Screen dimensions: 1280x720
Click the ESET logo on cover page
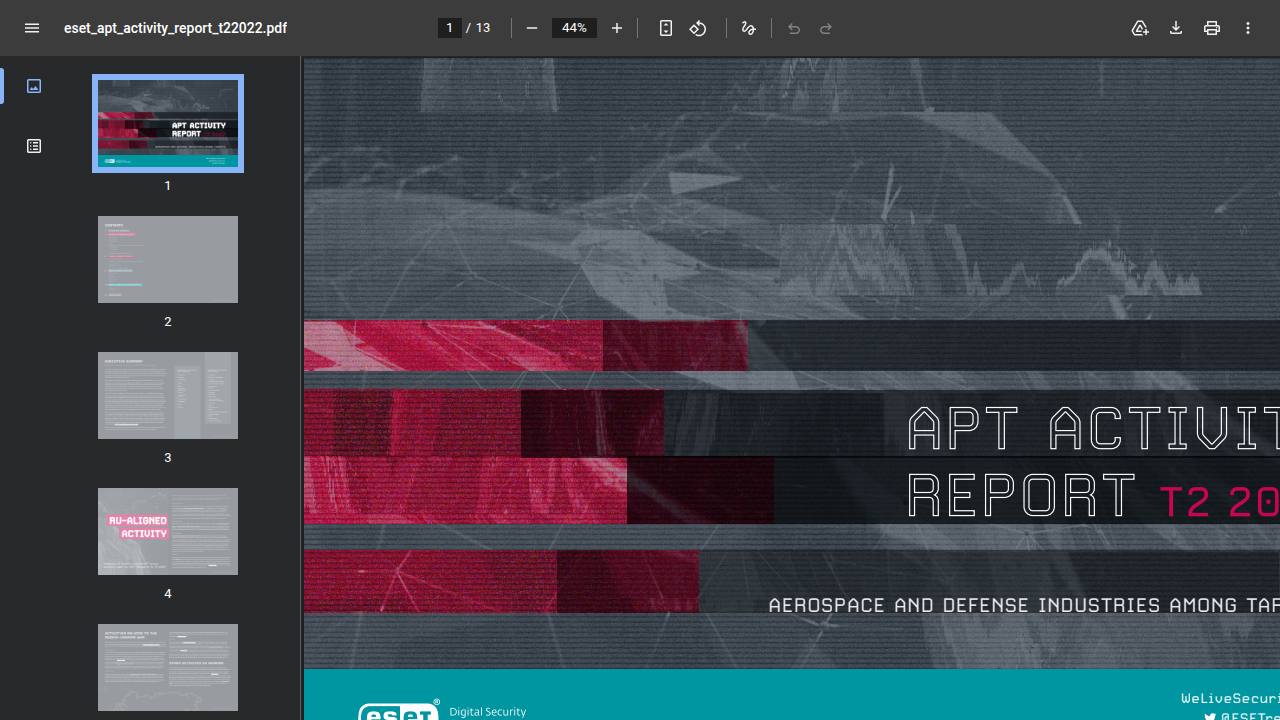398,710
